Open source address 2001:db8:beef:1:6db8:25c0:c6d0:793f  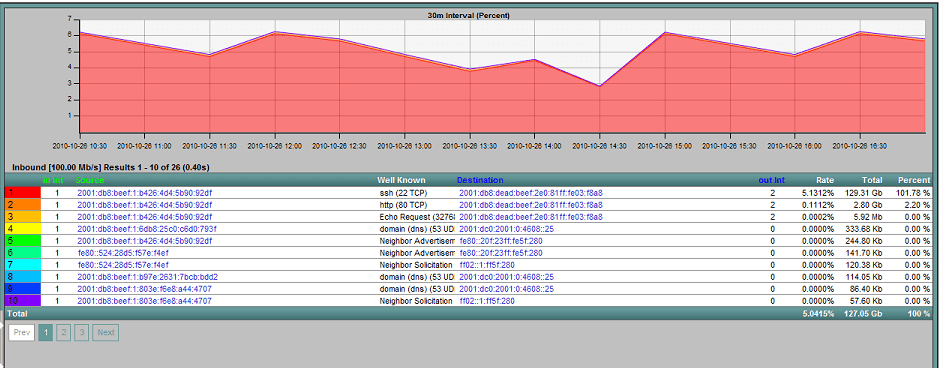147,229
